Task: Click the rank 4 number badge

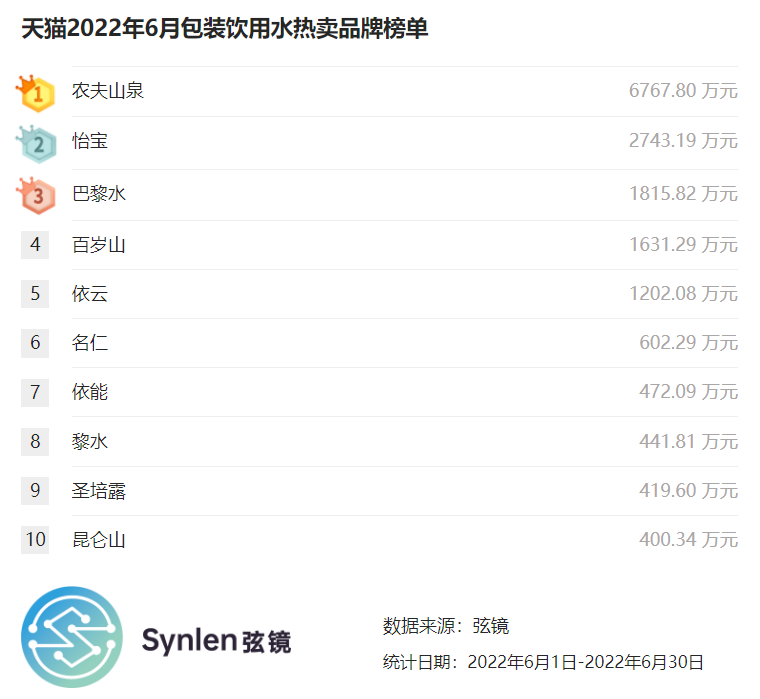Action: pos(35,244)
